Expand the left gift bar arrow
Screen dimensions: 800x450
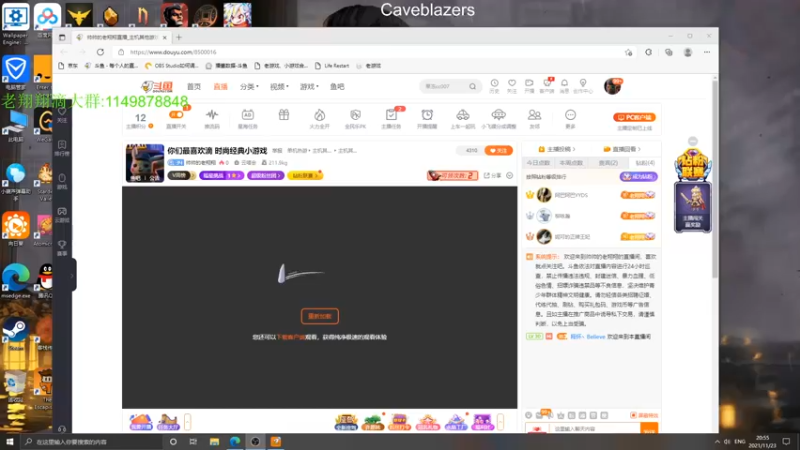coord(187,422)
